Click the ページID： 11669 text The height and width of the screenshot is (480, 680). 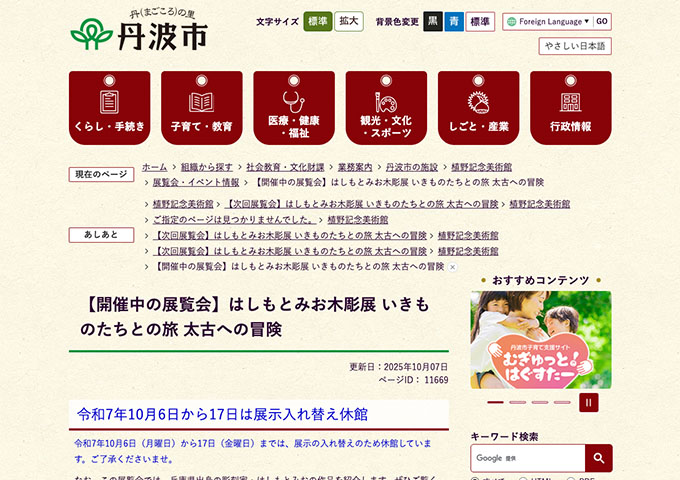click(x=413, y=380)
